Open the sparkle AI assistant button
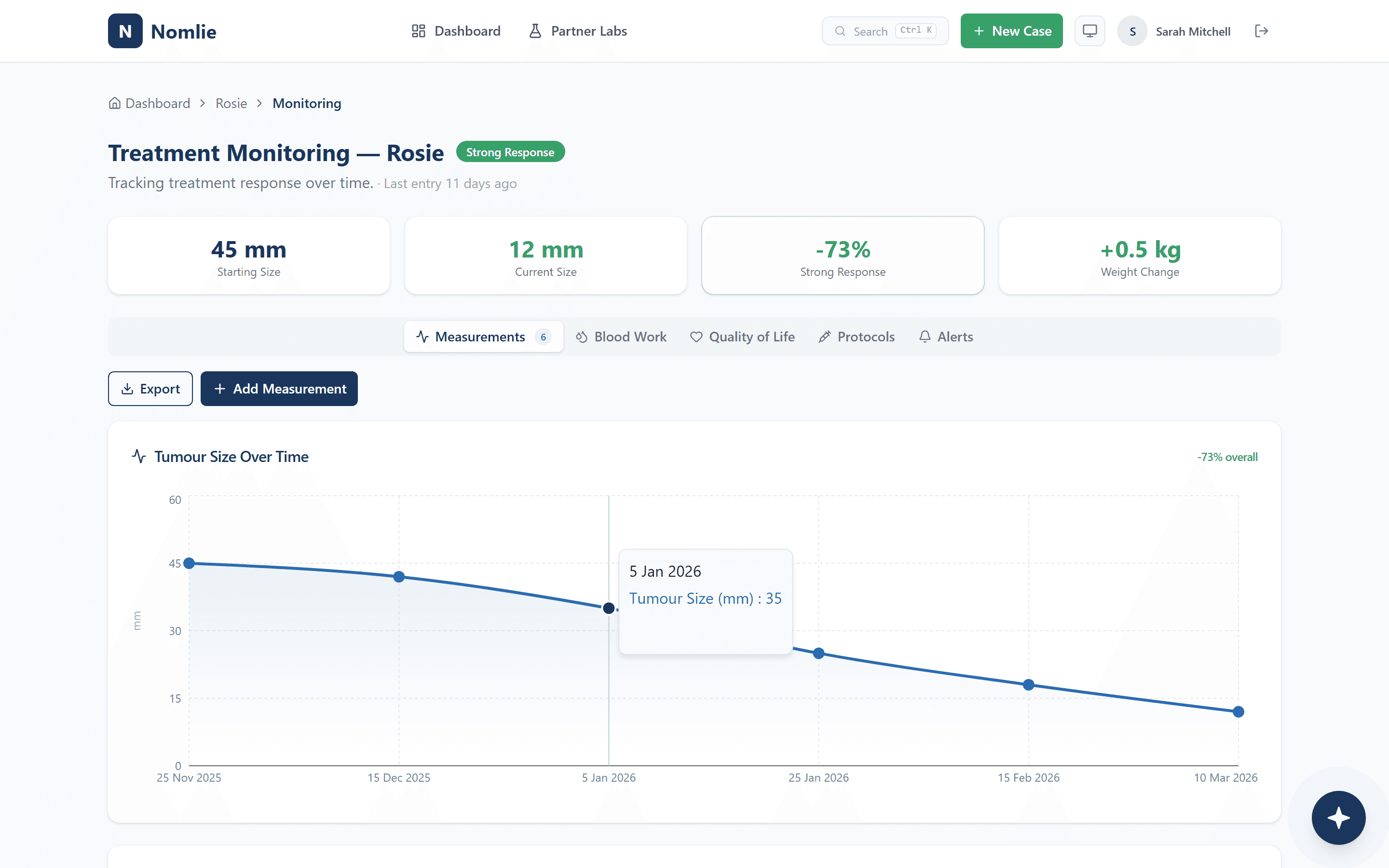The height and width of the screenshot is (868, 1389). click(x=1338, y=817)
